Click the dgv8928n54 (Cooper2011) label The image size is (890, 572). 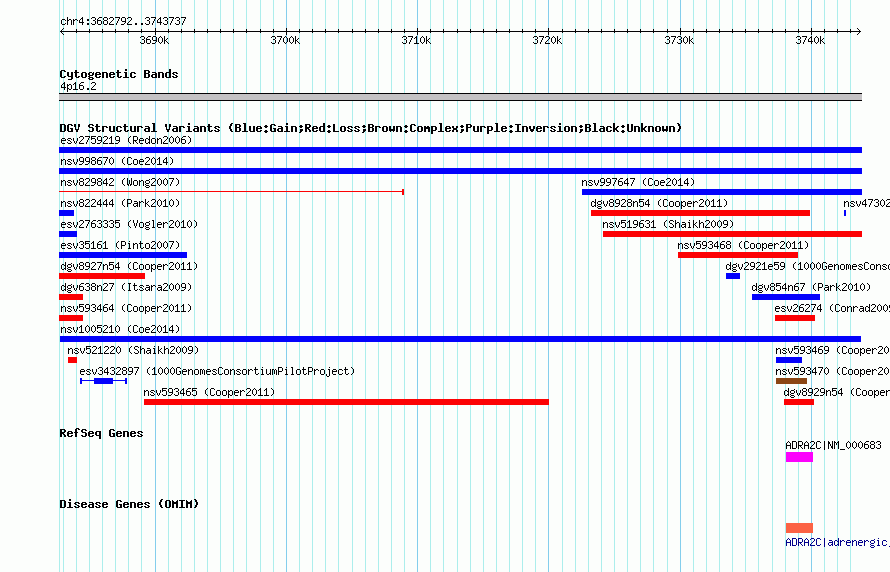(x=659, y=203)
